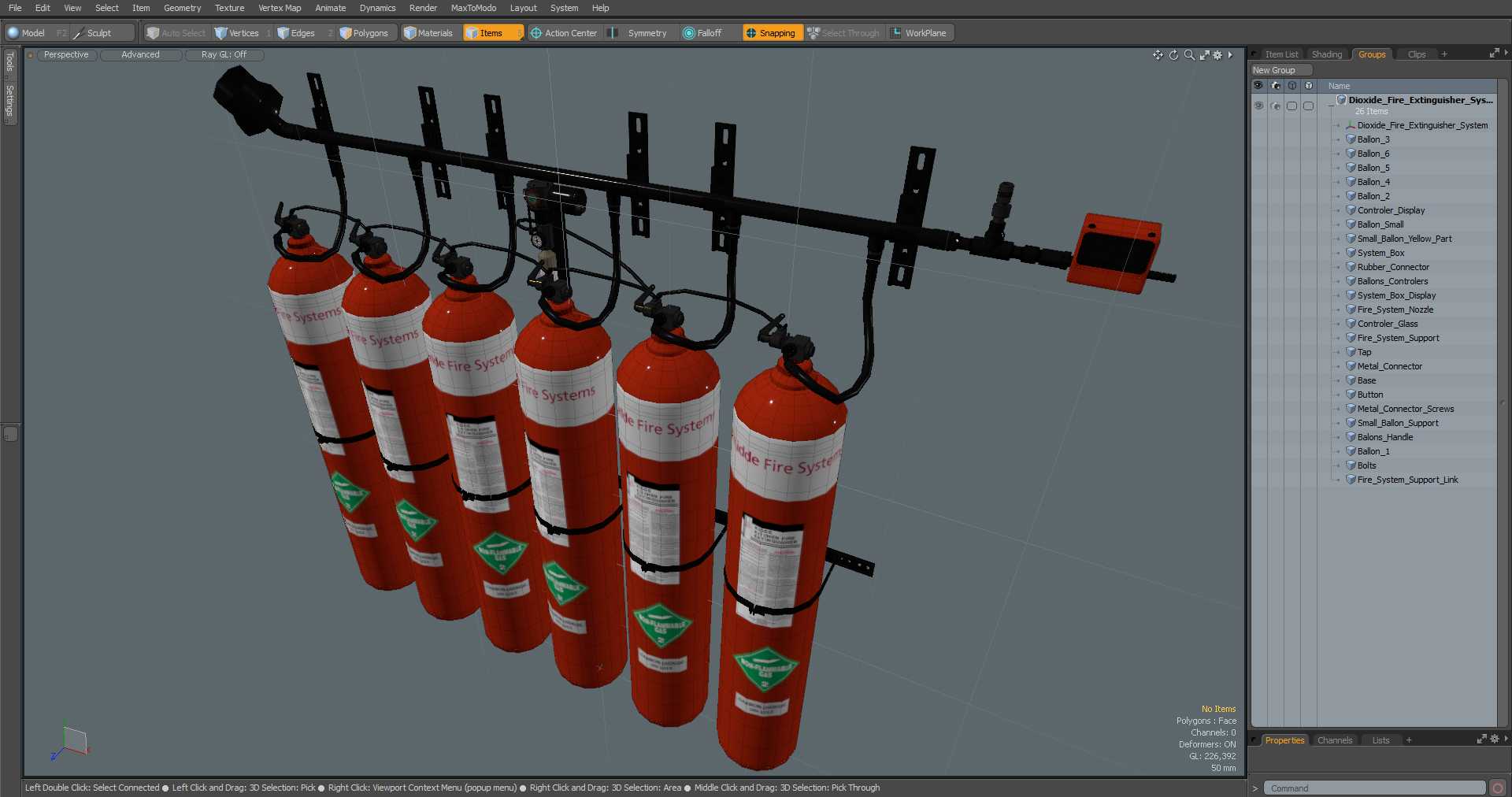Toggle lock checkbox for Dioxide_Fire_Extinguisher group
The width and height of the screenshot is (1512, 797).
(x=1292, y=106)
